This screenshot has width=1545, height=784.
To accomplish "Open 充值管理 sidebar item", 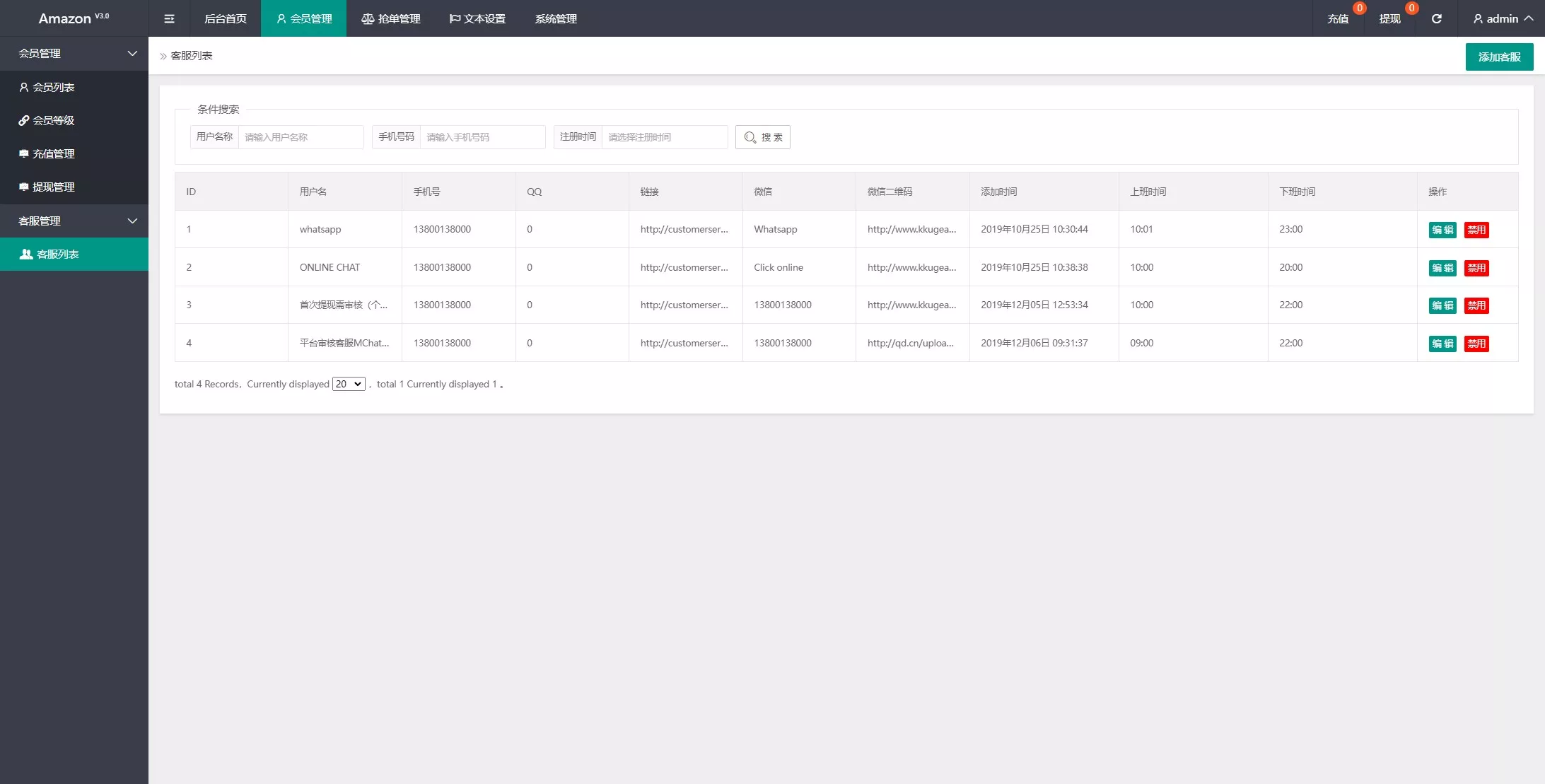I will (x=53, y=153).
